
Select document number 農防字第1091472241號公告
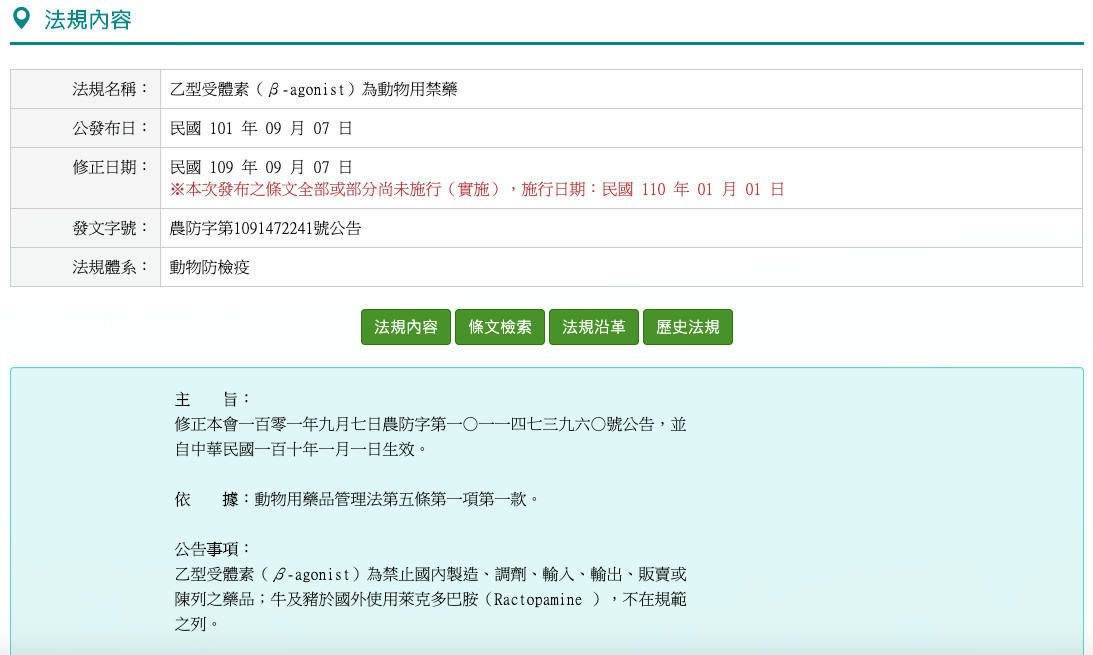[265, 228]
